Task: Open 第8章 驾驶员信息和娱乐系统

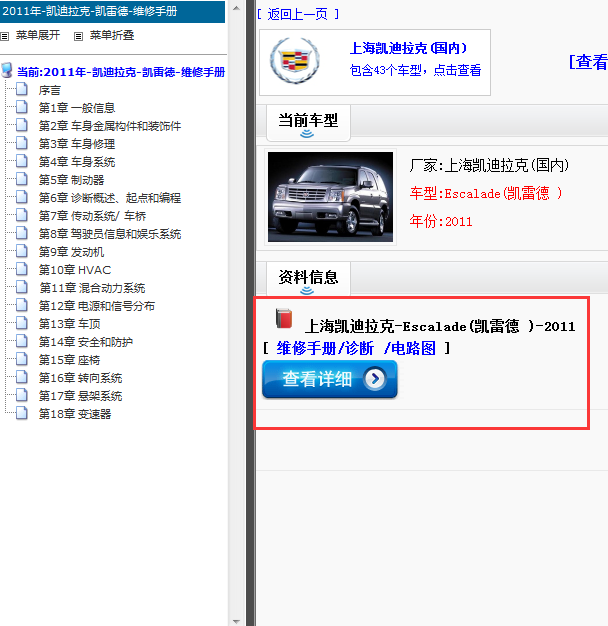Action: (110, 234)
